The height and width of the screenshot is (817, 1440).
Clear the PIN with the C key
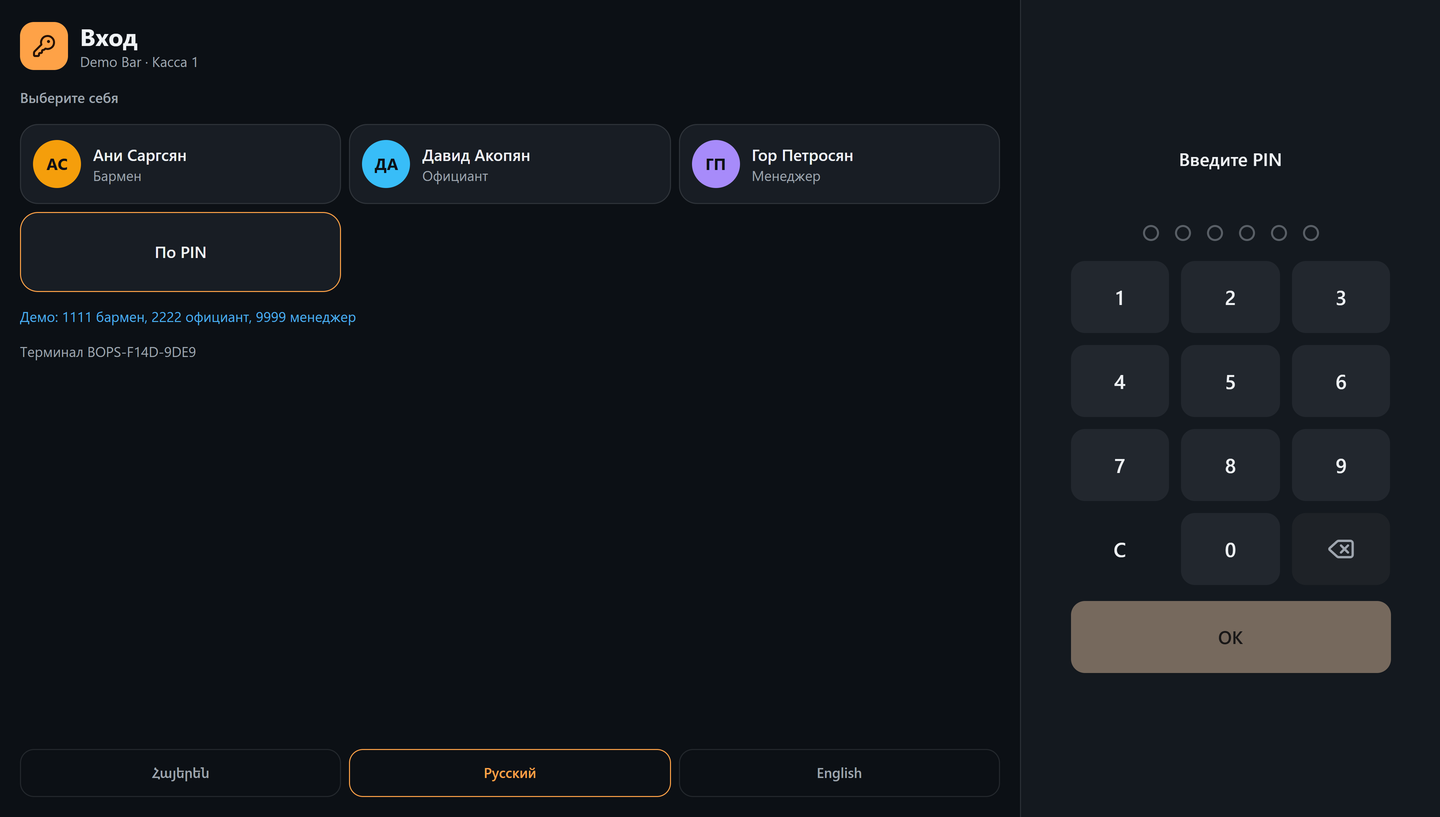click(1120, 549)
